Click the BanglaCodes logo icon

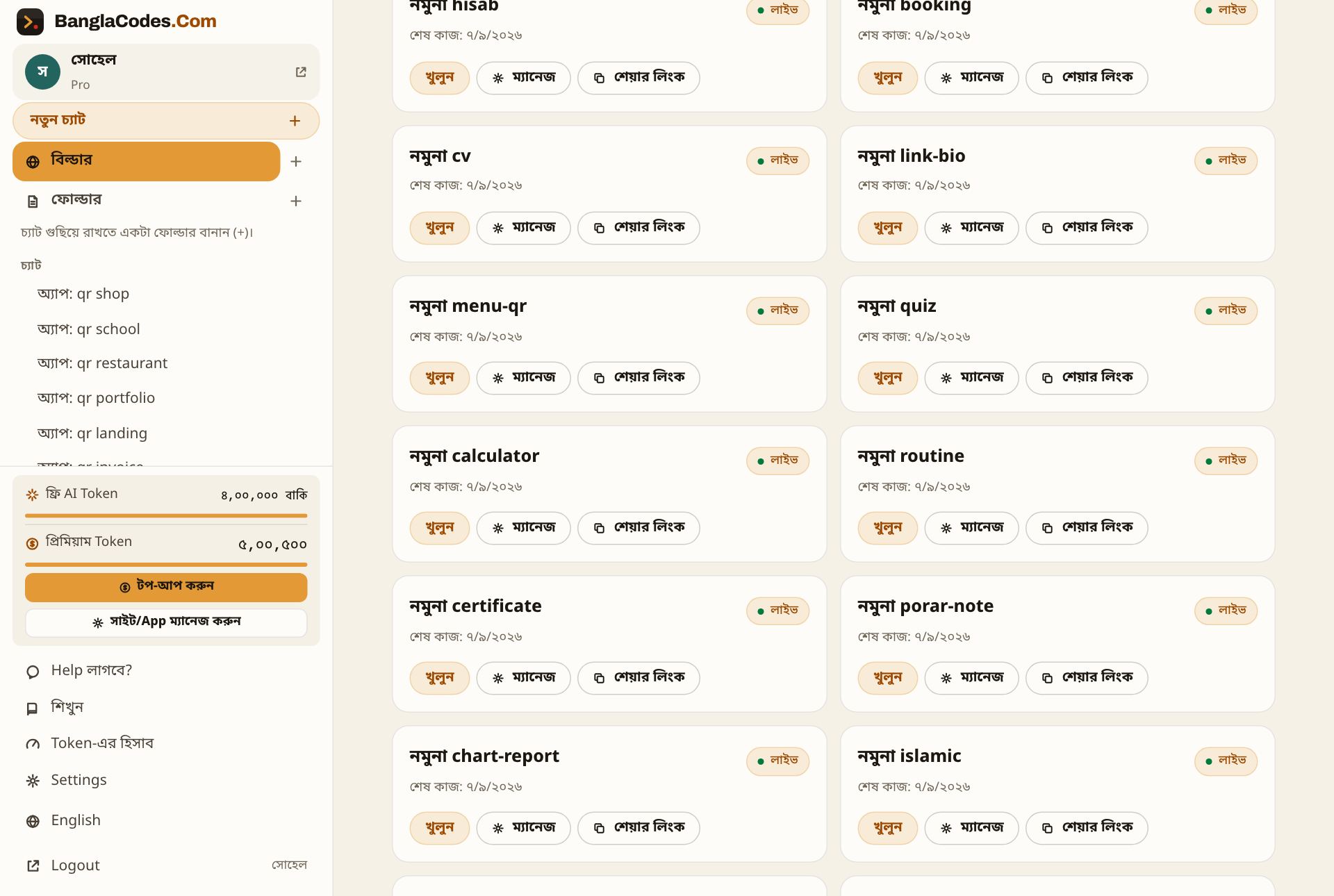pos(30,22)
